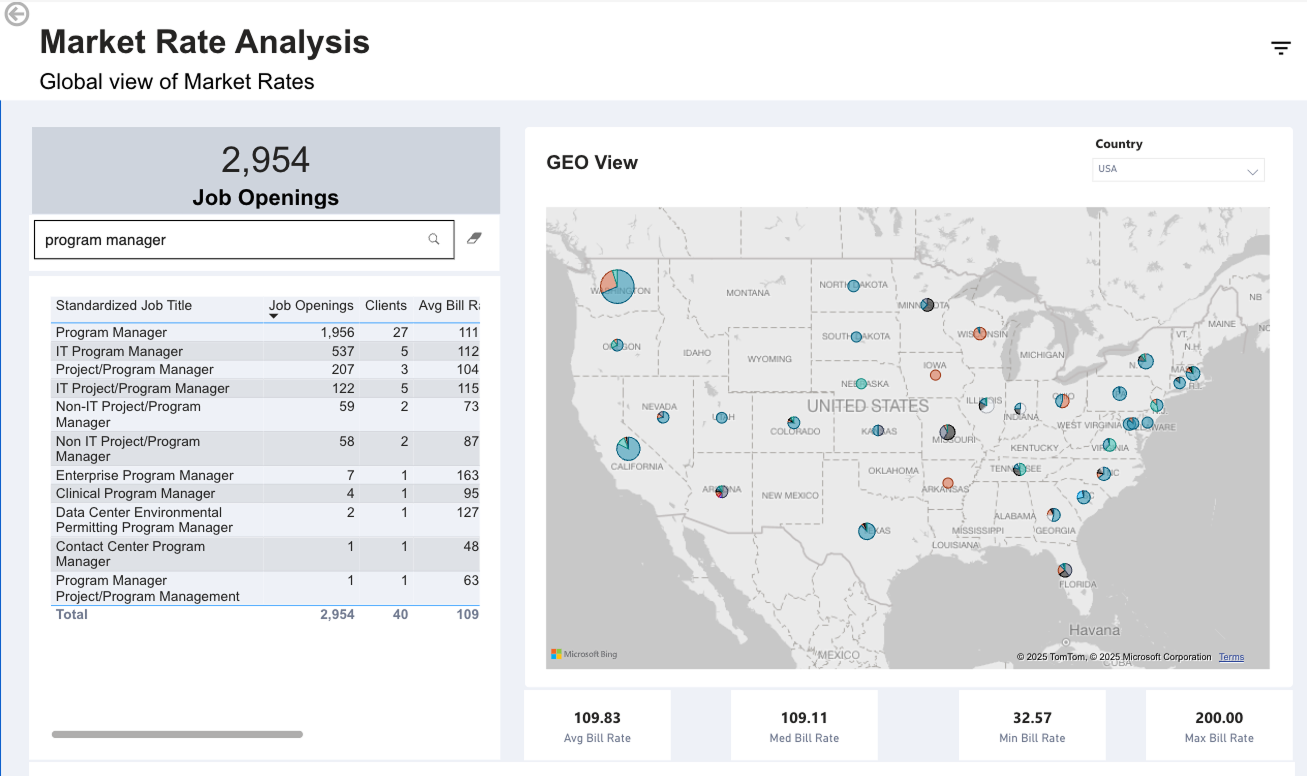This screenshot has height=776, width=1307.
Task: Click the table horizontal scrollbar
Action: point(177,734)
